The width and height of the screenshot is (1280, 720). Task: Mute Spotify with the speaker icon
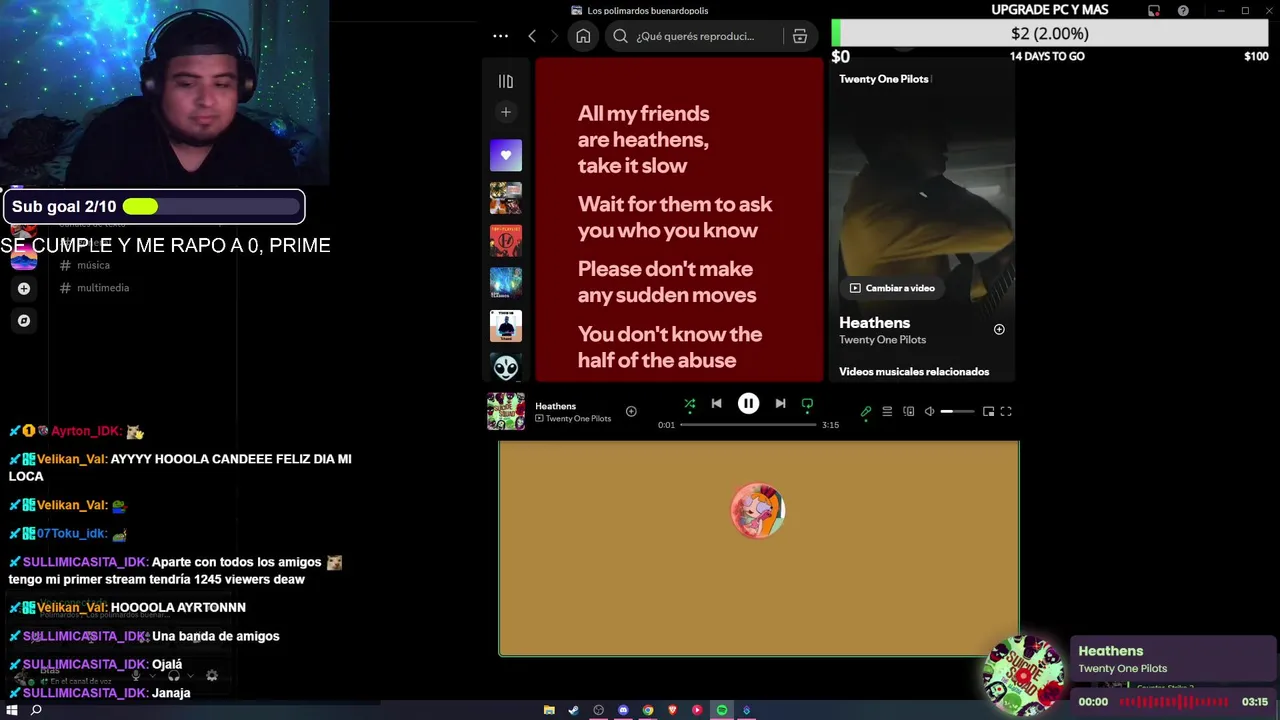929,411
